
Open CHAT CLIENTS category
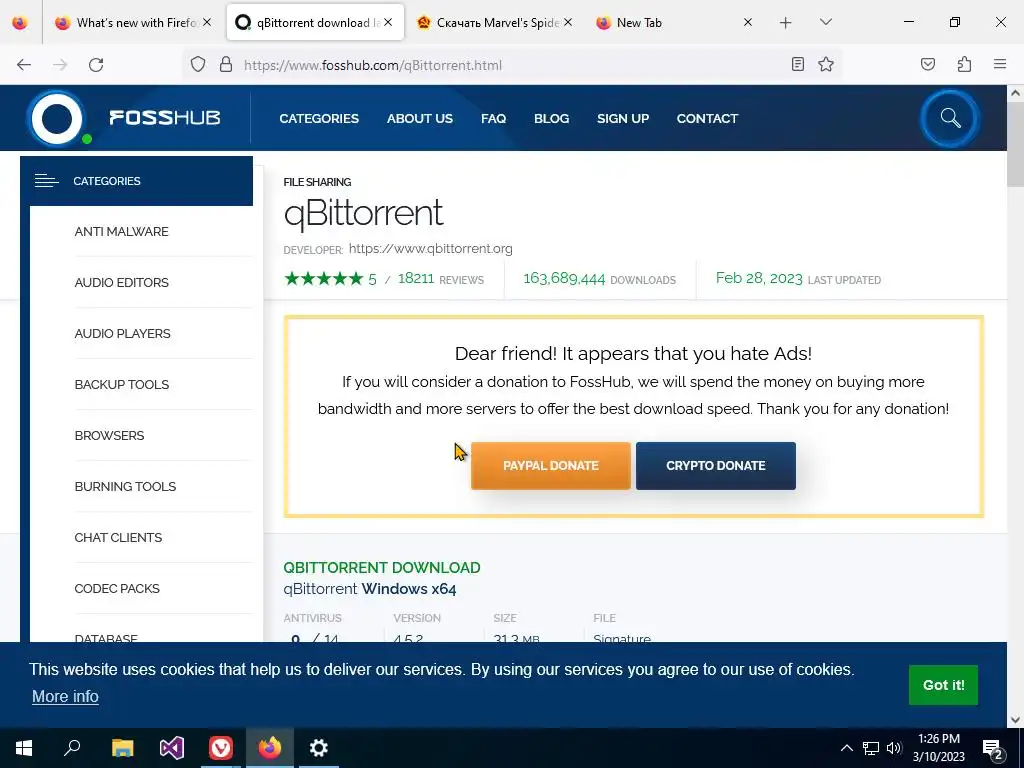[x=118, y=537]
